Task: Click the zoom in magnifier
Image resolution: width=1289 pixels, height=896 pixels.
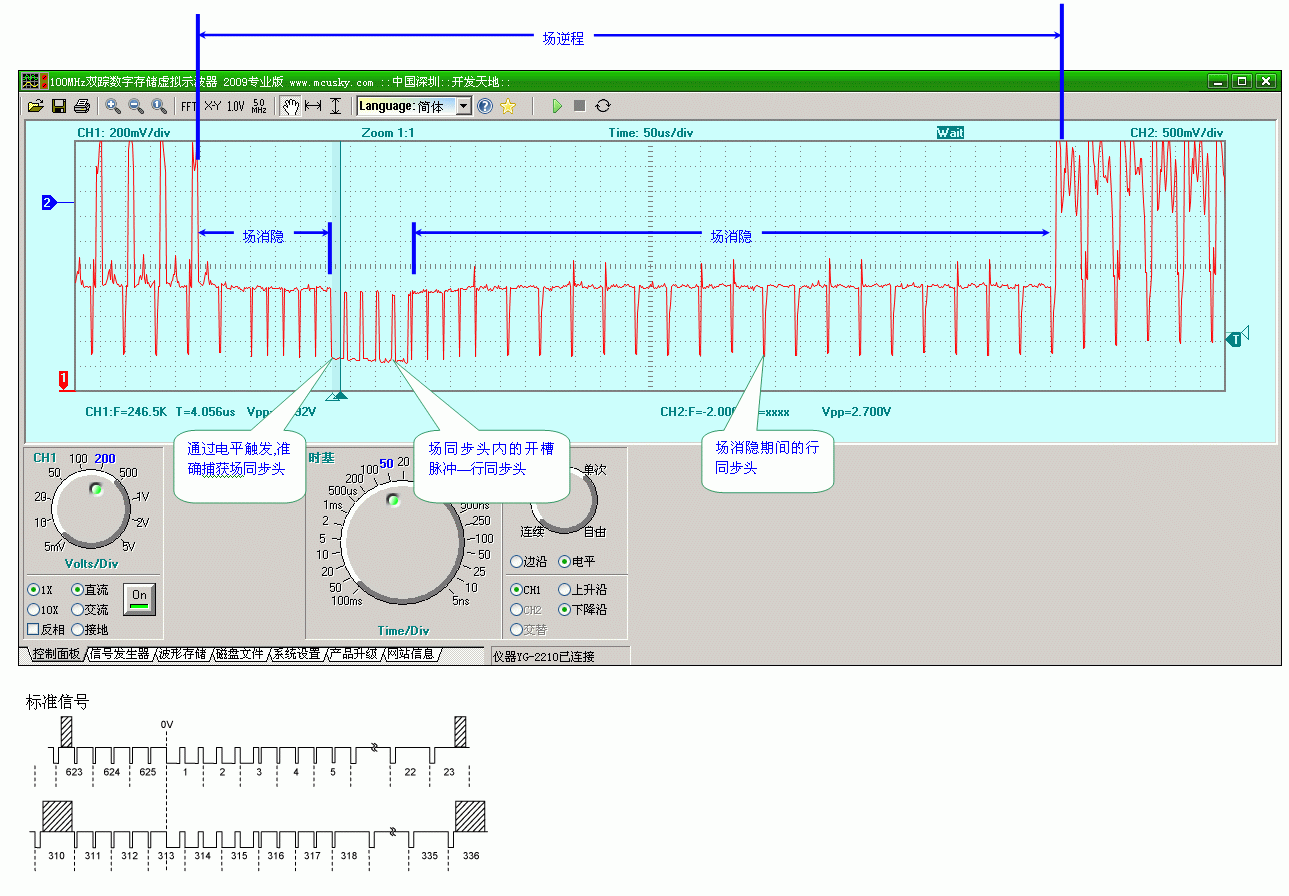Action: (x=113, y=106)
